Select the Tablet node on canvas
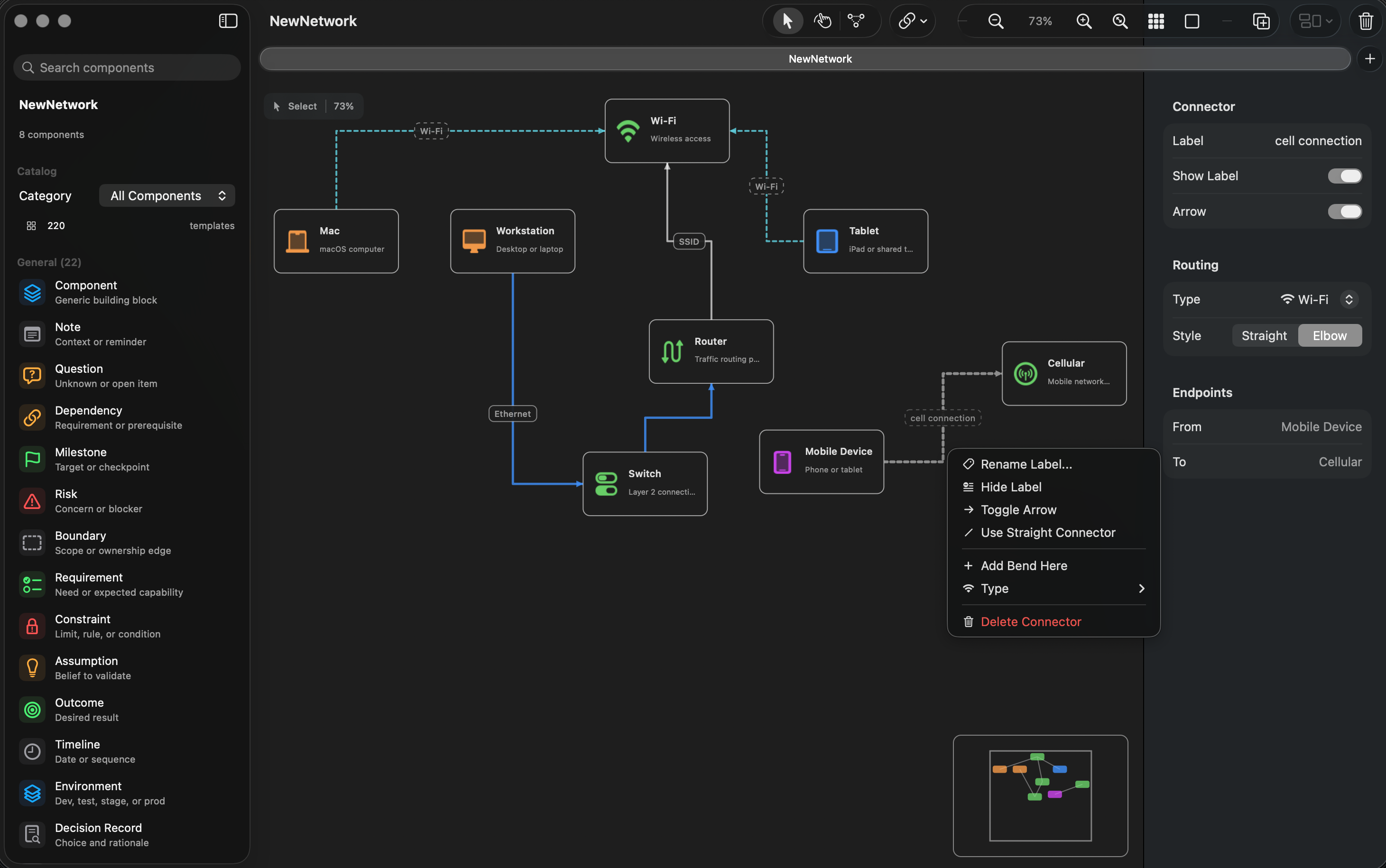 pyautogui.click(x=866, y=241)
